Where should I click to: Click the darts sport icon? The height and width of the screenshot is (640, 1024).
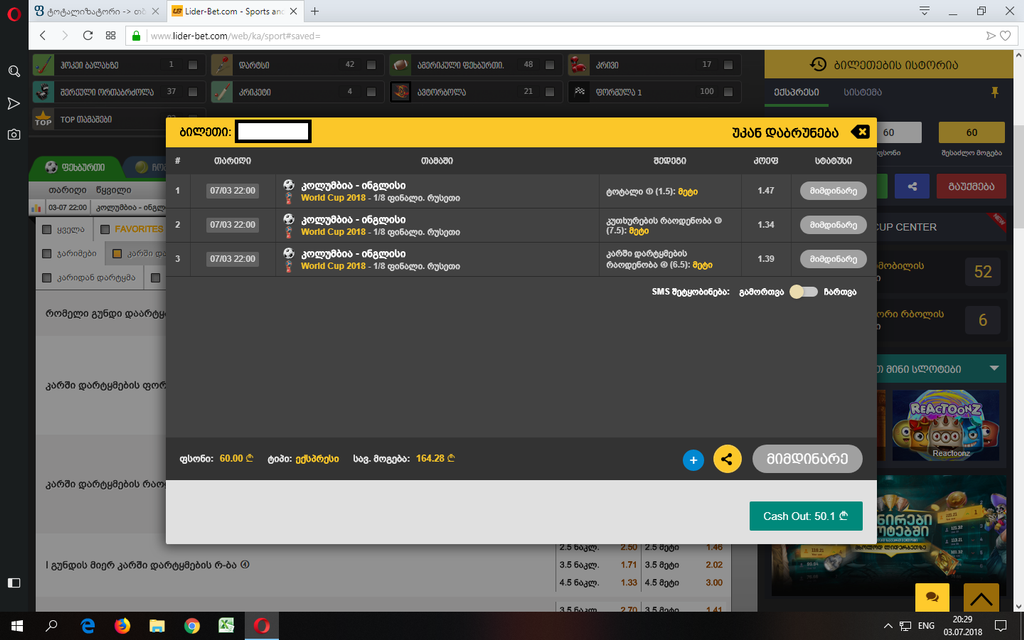point(222,65)
